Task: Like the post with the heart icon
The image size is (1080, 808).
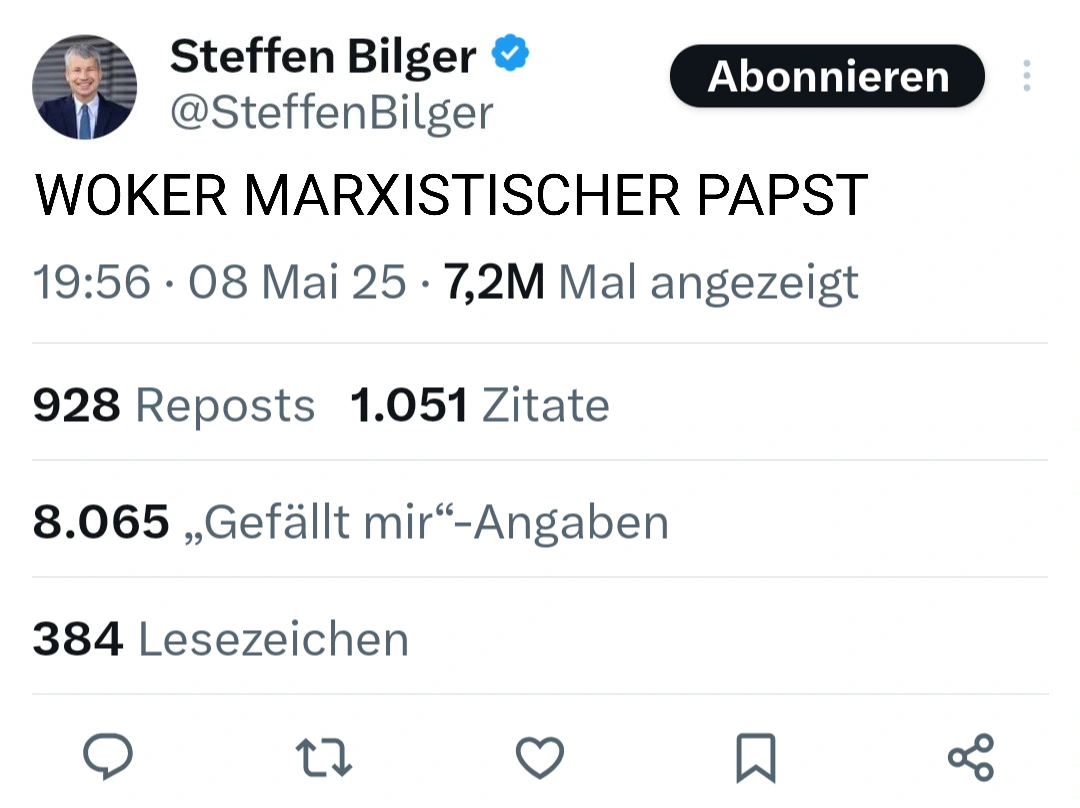Action: coord(540,757)
